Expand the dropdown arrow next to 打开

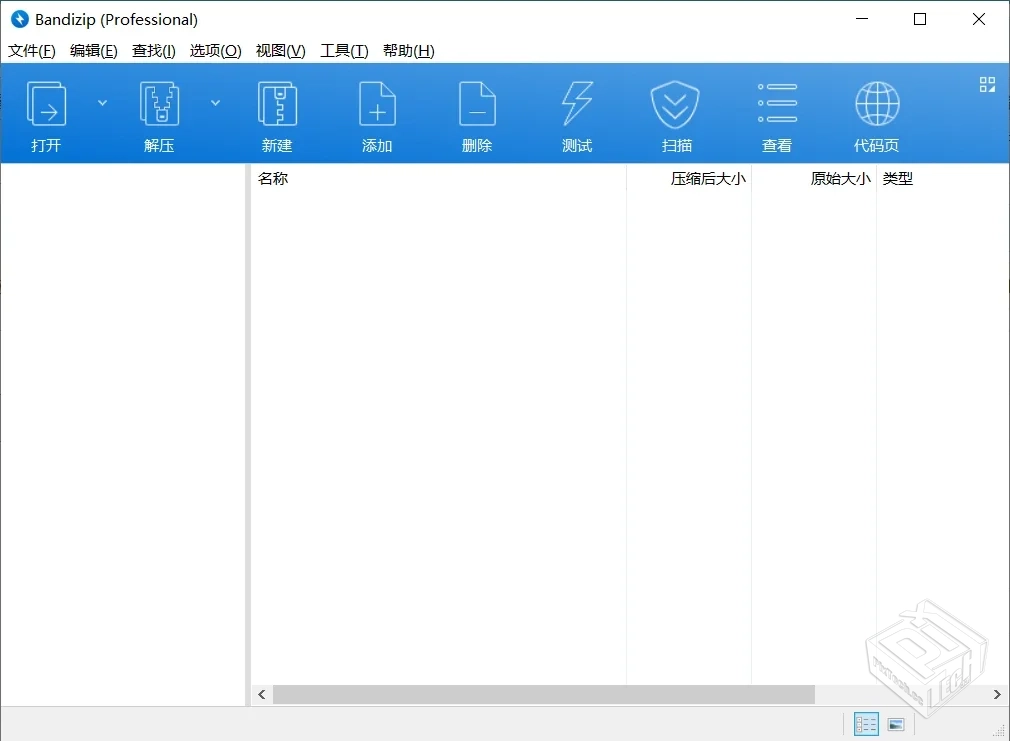click(x=102, y=102)
